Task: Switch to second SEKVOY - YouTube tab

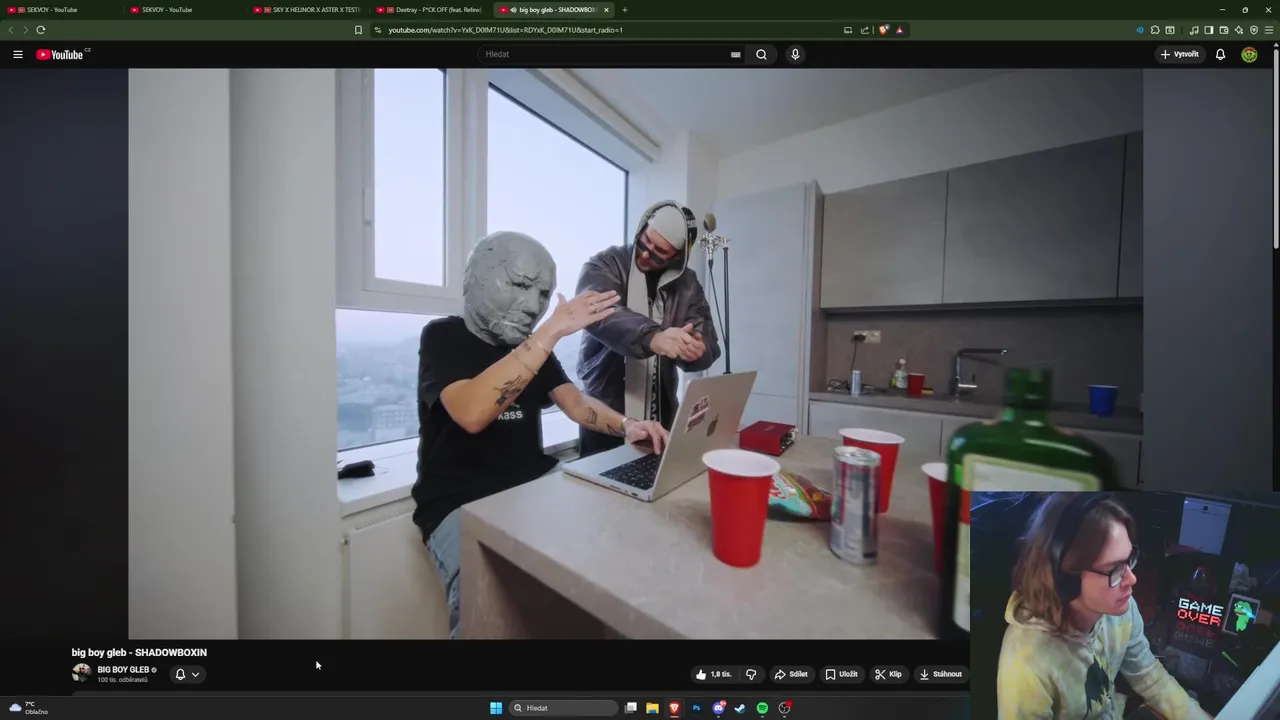Action: tap(186, 10)
